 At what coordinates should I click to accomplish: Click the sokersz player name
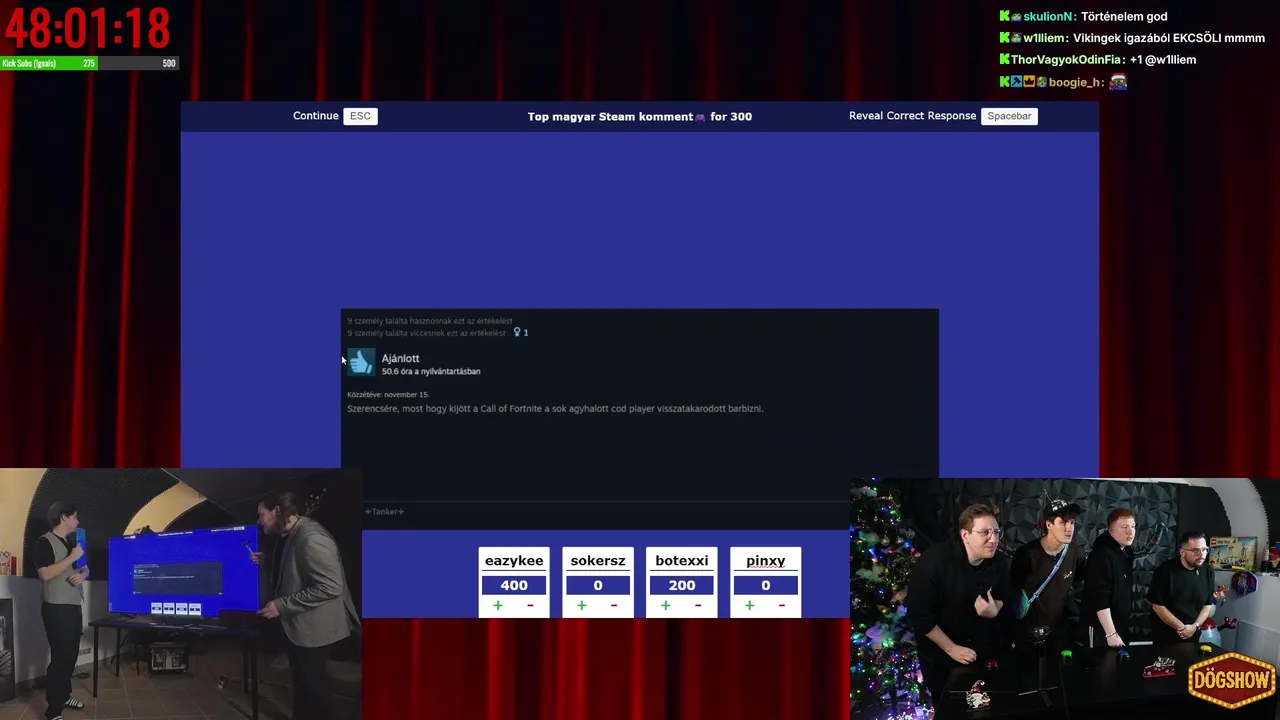click(598, 561)
